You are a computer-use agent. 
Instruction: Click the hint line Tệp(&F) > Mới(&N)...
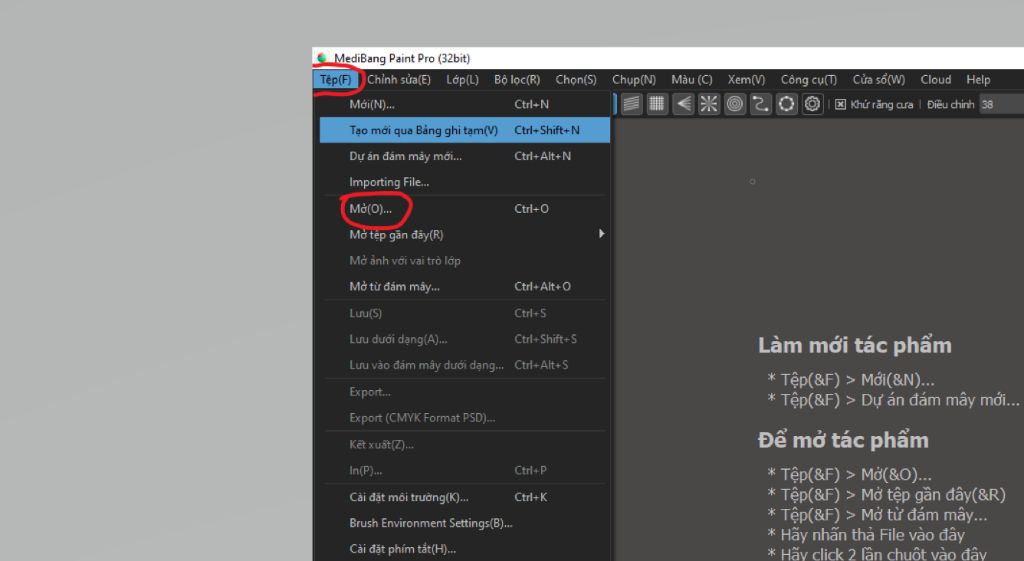pyautogui.click(x=851, y=380)
